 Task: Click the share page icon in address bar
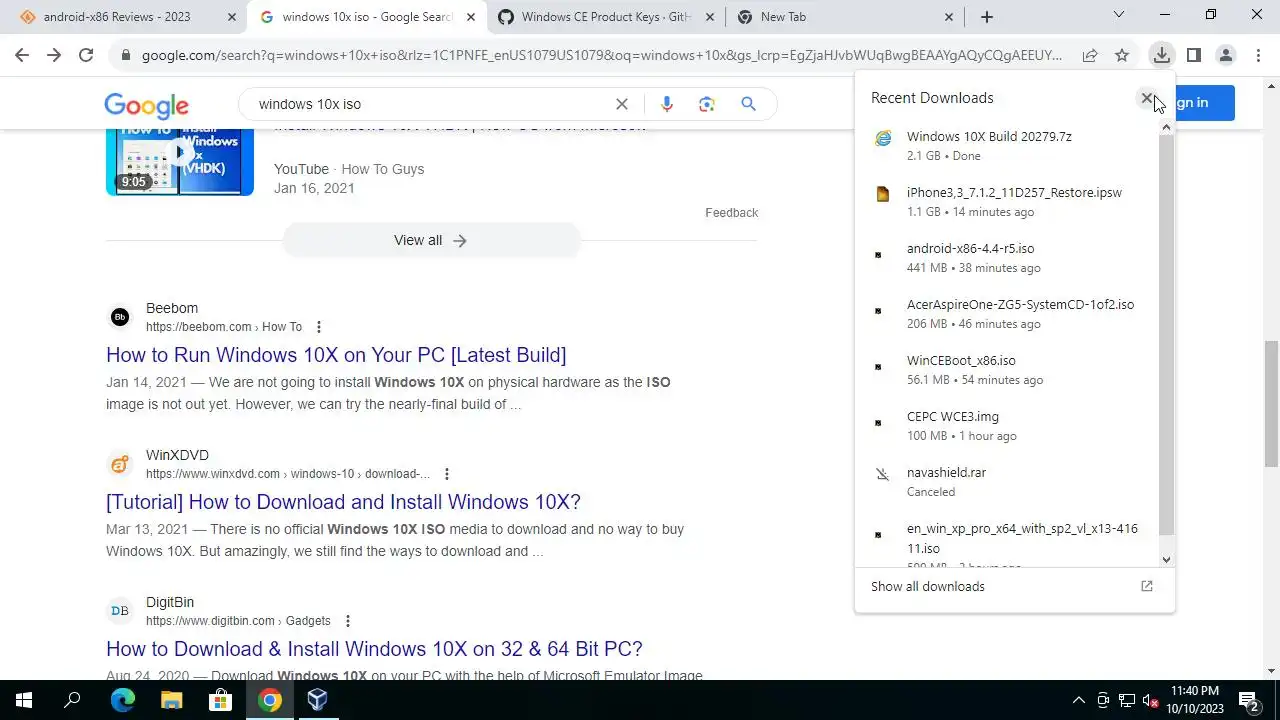pos(1090,56)
